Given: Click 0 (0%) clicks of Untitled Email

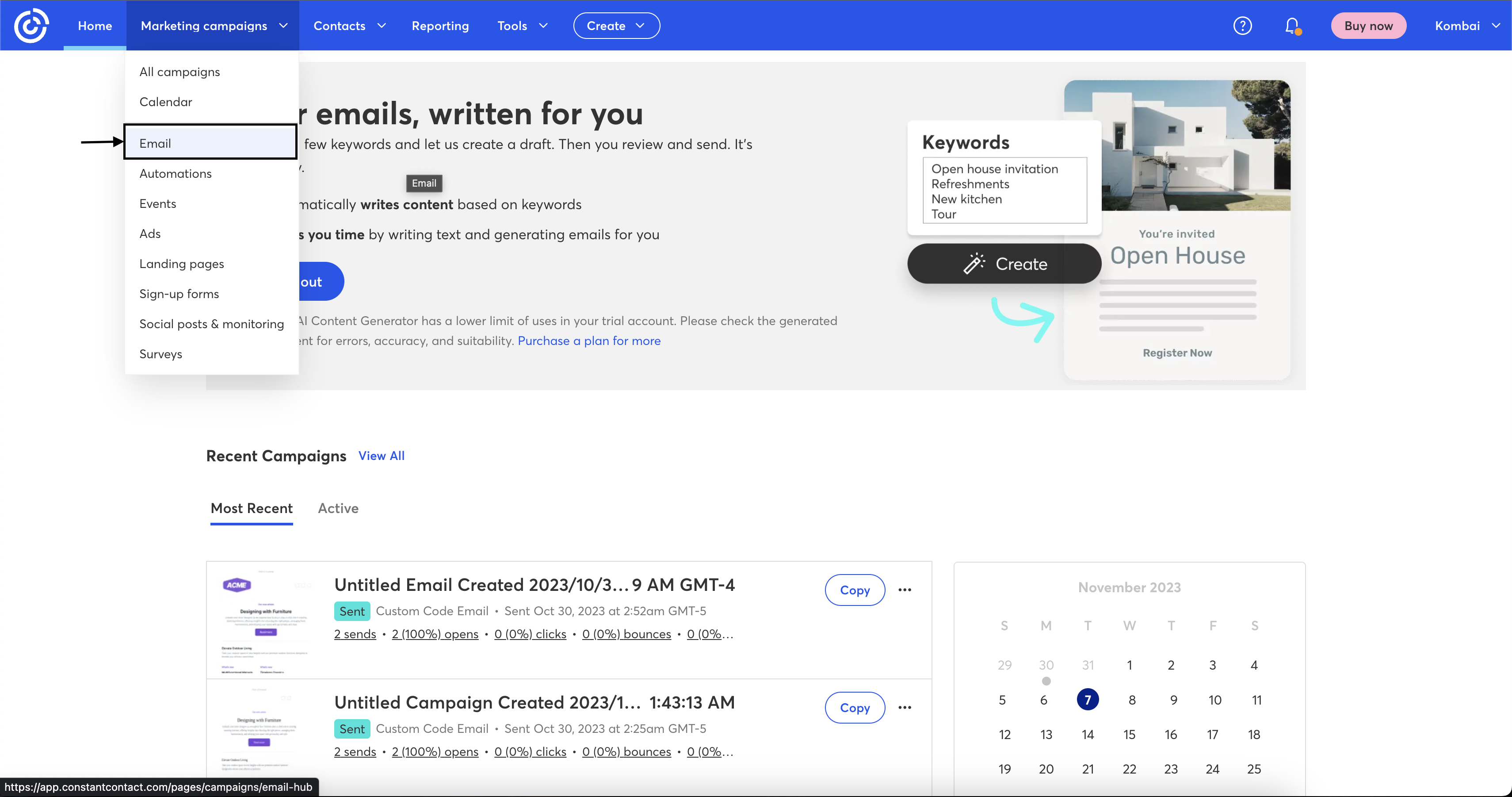Looking at the screenshot, I should [x=530, y=634].
